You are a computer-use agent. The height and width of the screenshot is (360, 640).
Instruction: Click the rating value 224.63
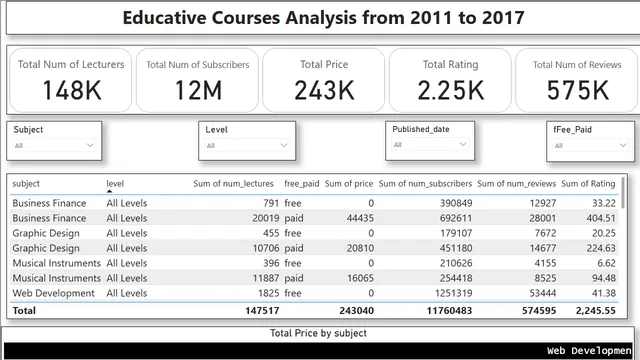pos(601,248)
